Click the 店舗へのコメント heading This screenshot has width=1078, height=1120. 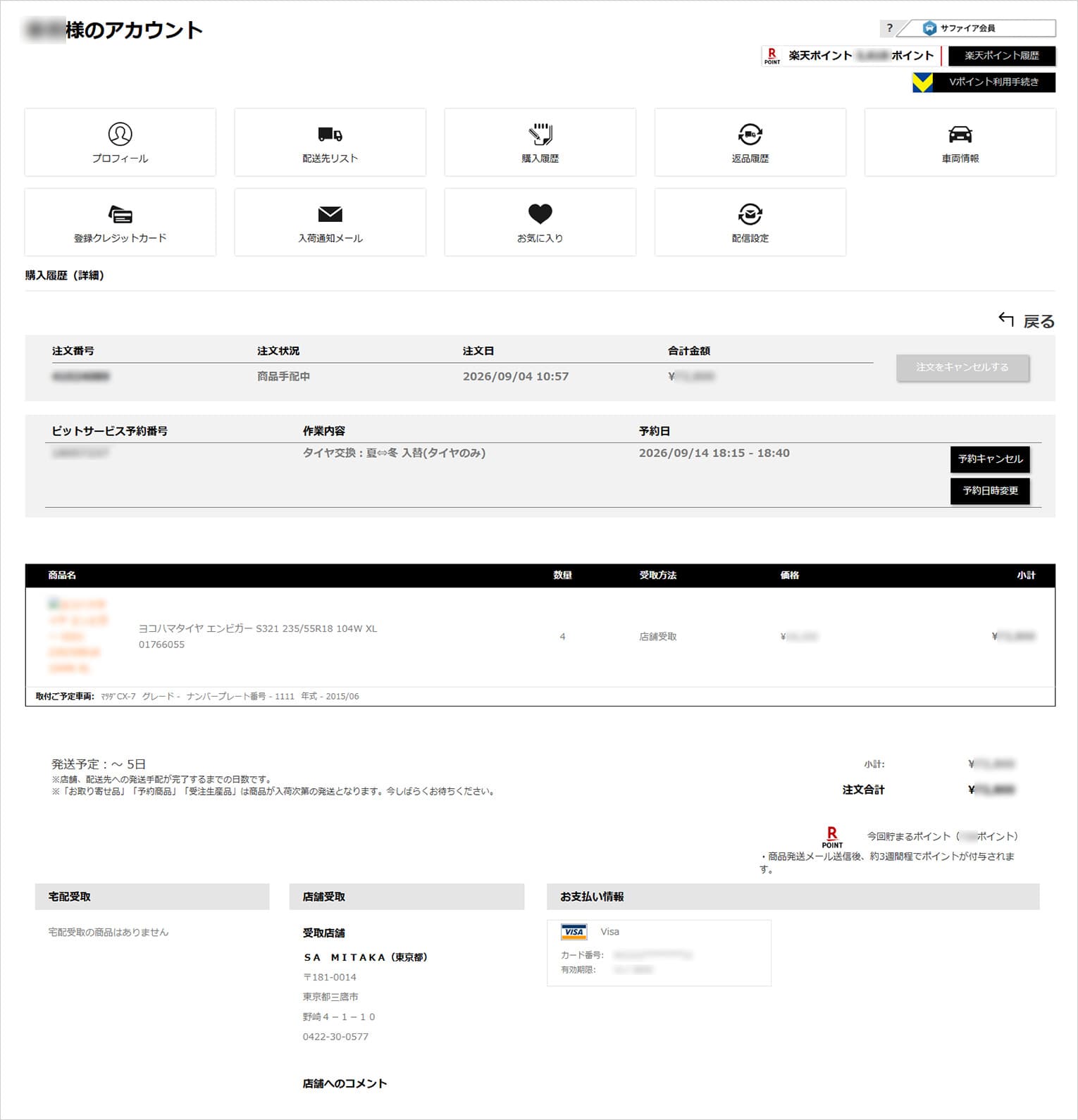[x=345, y=1083]
